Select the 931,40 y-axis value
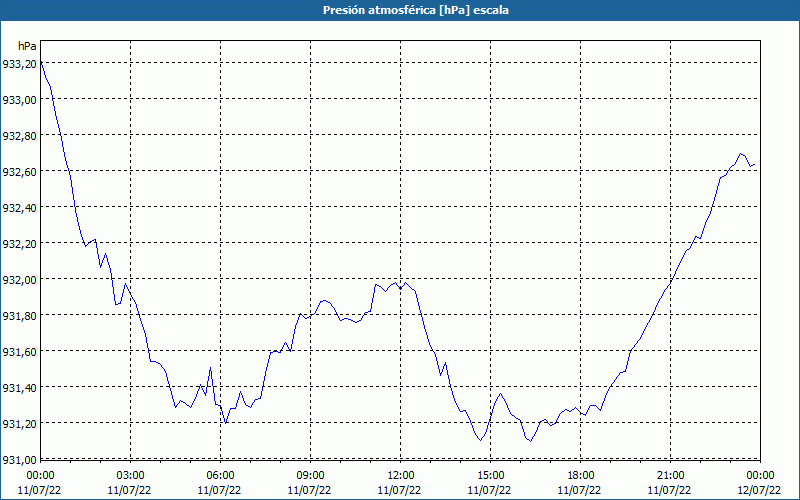 coord(20,388)
